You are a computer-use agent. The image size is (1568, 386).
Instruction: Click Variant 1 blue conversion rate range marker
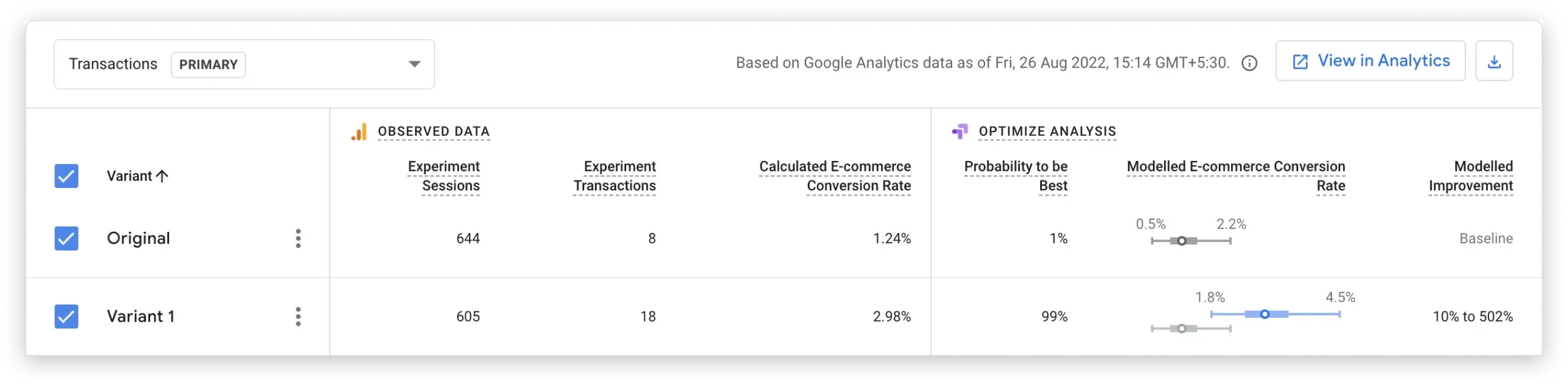[x=1264, y=315]
